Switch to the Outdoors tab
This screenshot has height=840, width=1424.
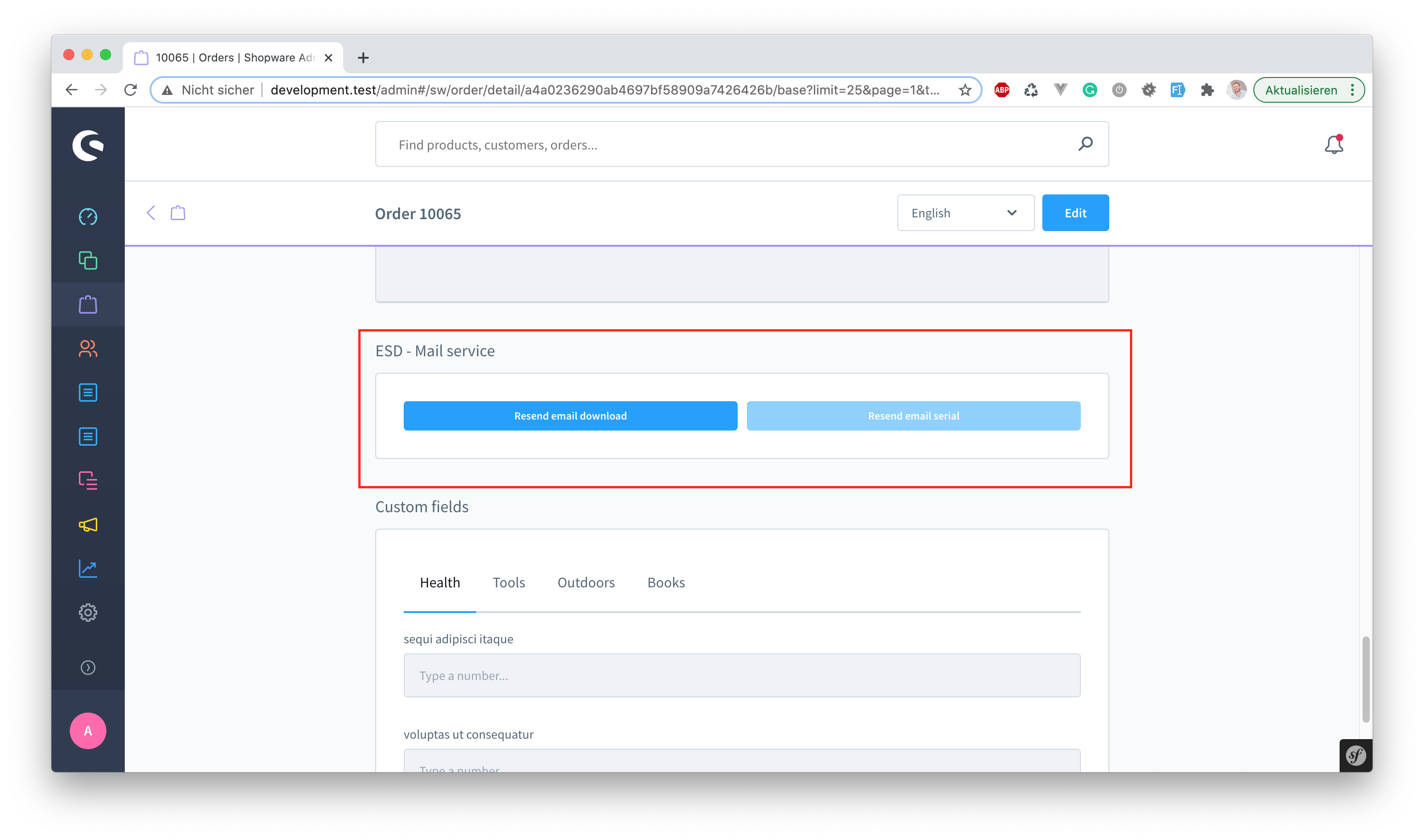pyautogui.click(x=585, y=582)
